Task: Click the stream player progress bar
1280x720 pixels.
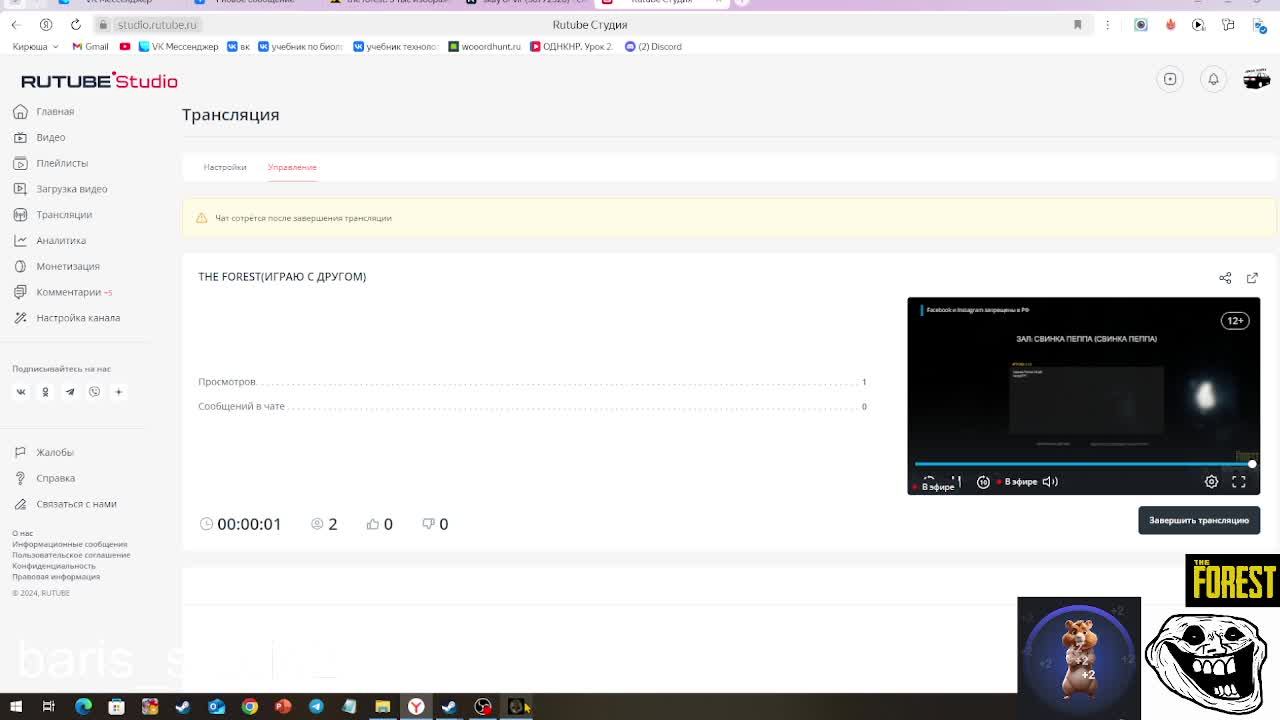Action: (1084, 464)
